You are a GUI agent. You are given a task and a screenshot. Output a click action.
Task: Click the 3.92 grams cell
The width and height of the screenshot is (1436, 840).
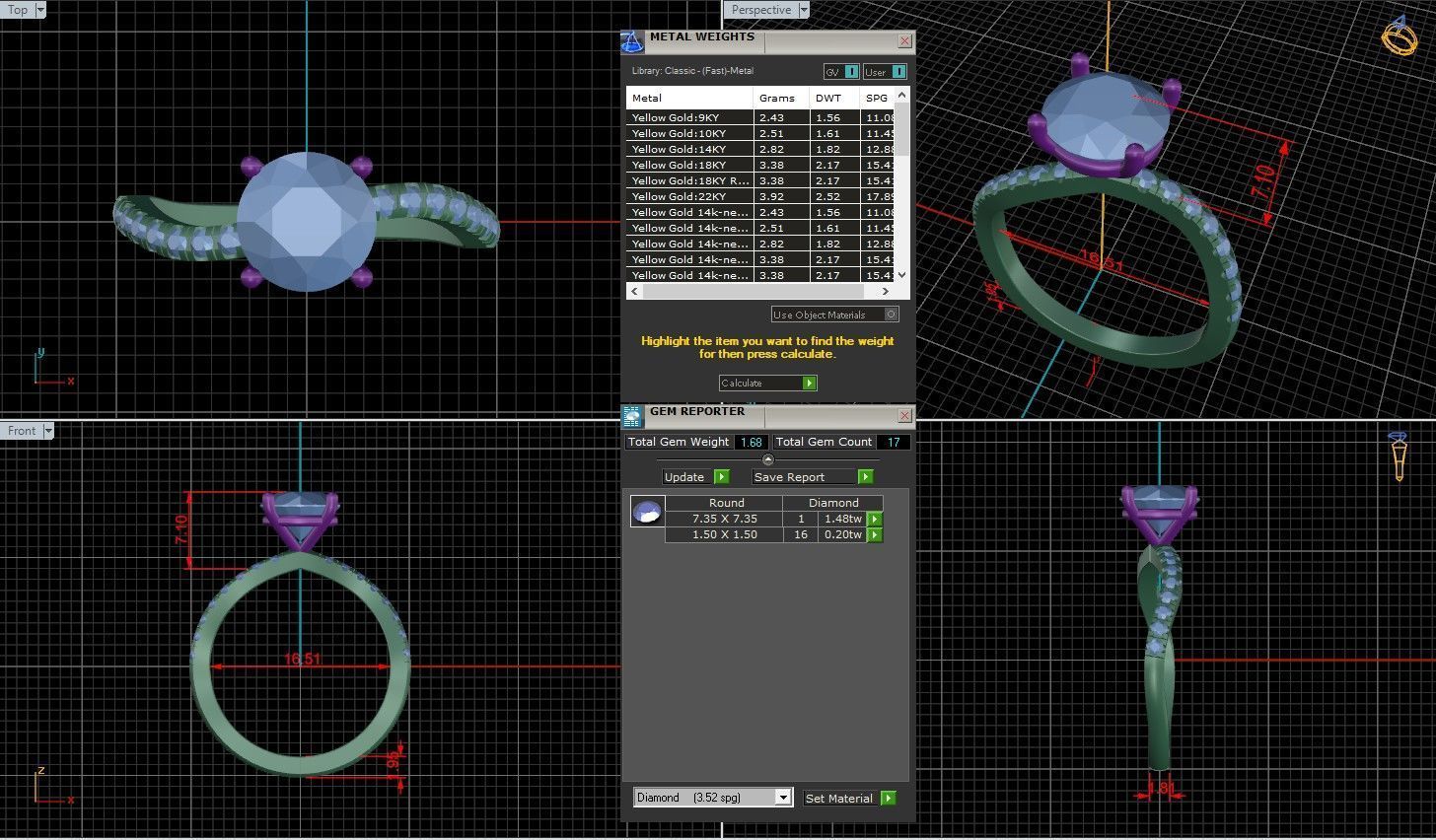point(781,196)
